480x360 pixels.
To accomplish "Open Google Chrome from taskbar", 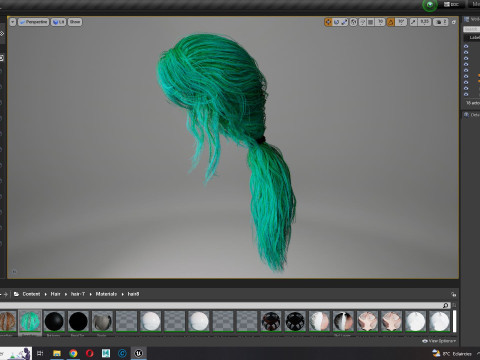I will click(73, 353).
